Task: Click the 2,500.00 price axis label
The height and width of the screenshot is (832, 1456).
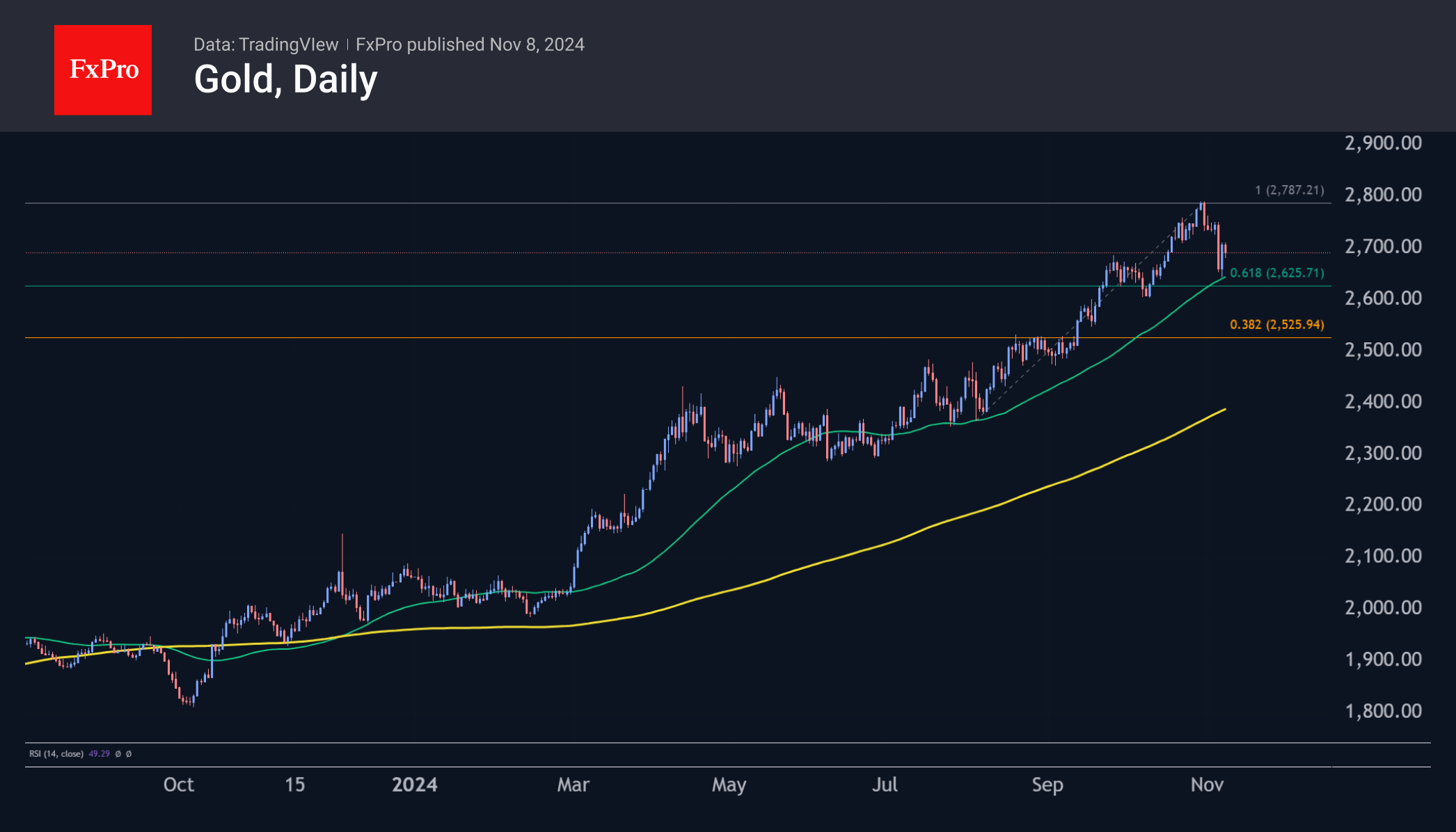Action: (1383, 349)
